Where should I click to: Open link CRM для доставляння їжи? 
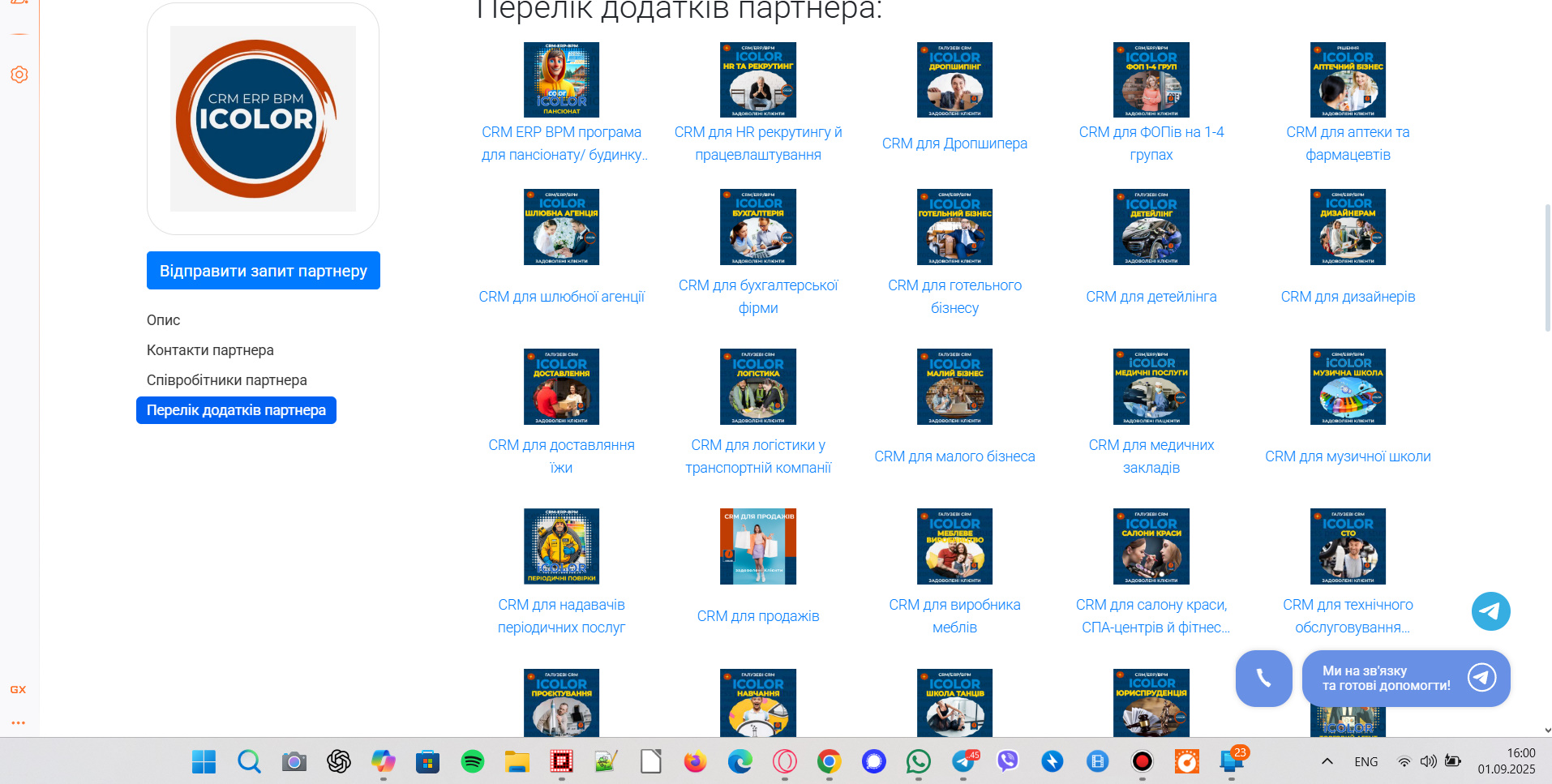click(561, 456)
